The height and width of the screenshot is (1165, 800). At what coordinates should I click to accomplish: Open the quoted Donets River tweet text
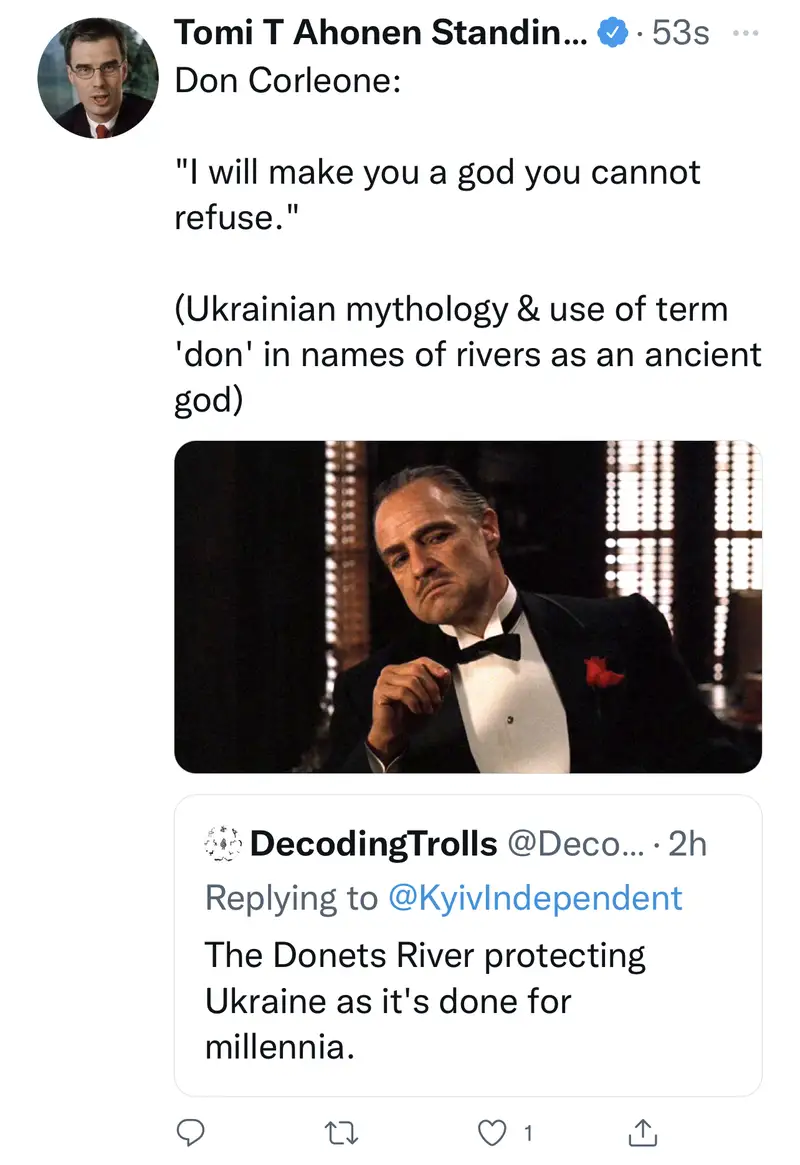coord(425,1001)
